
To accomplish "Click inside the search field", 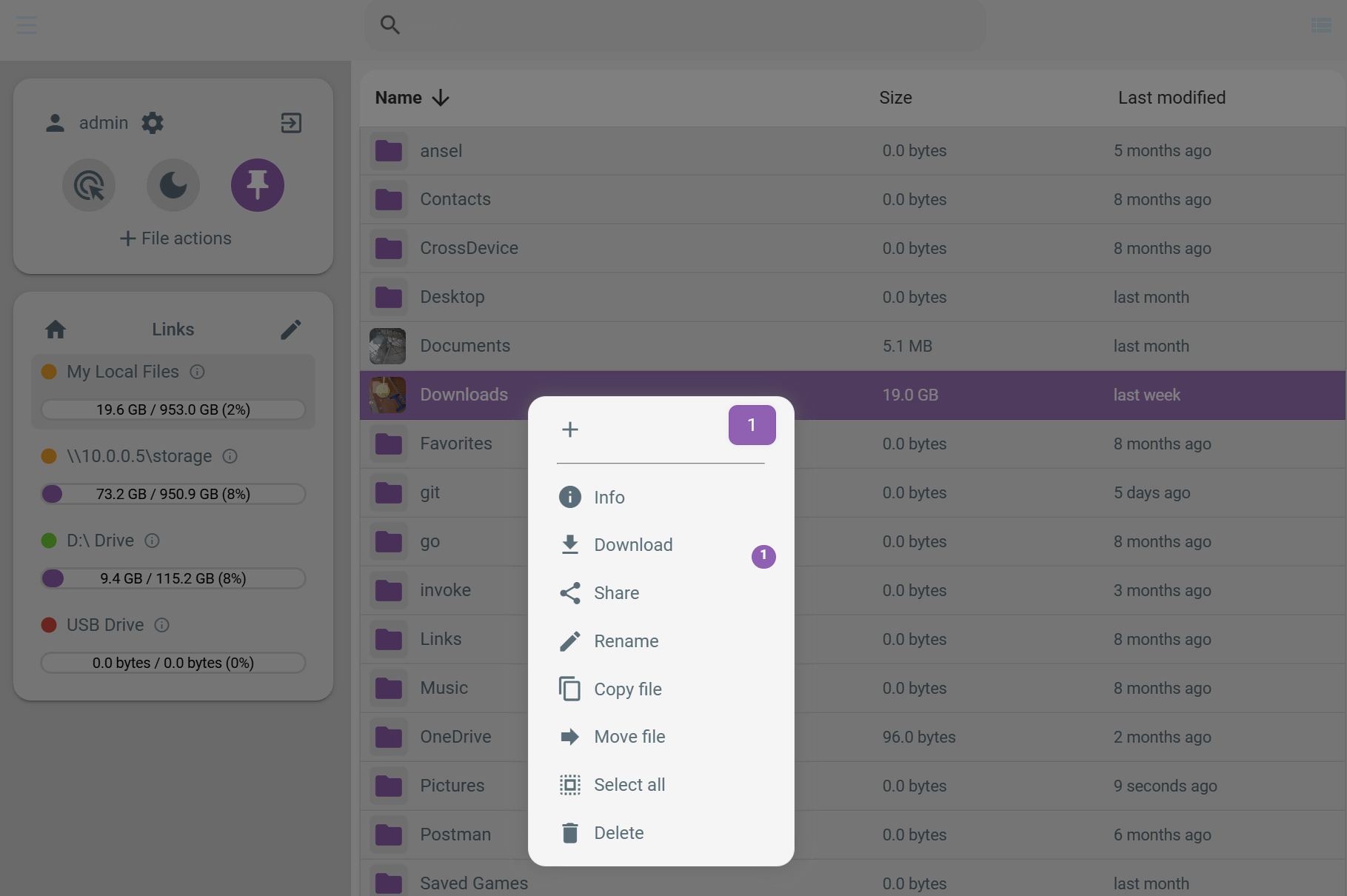I will (674, 24).
